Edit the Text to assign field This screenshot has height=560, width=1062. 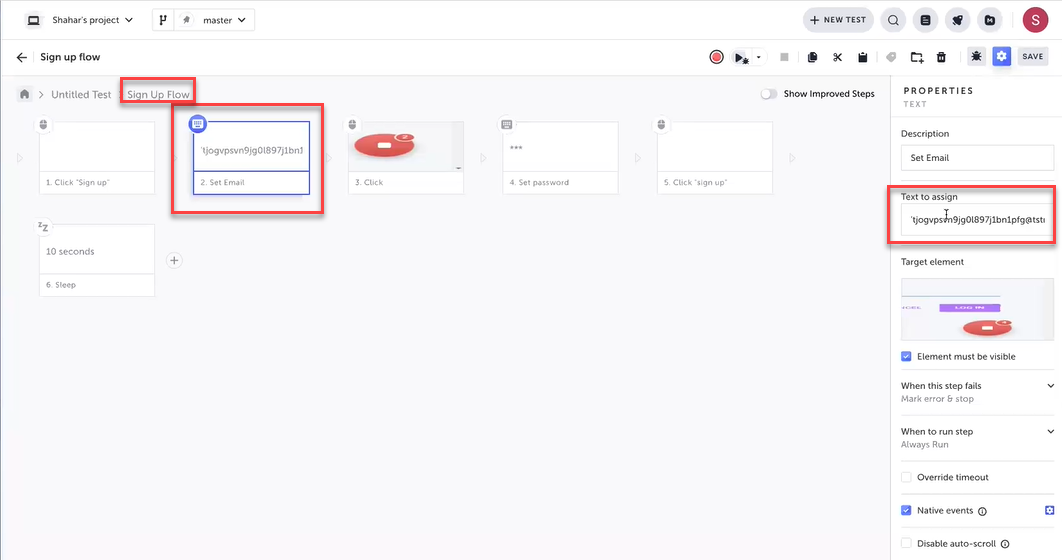click(x=977, y=219)
